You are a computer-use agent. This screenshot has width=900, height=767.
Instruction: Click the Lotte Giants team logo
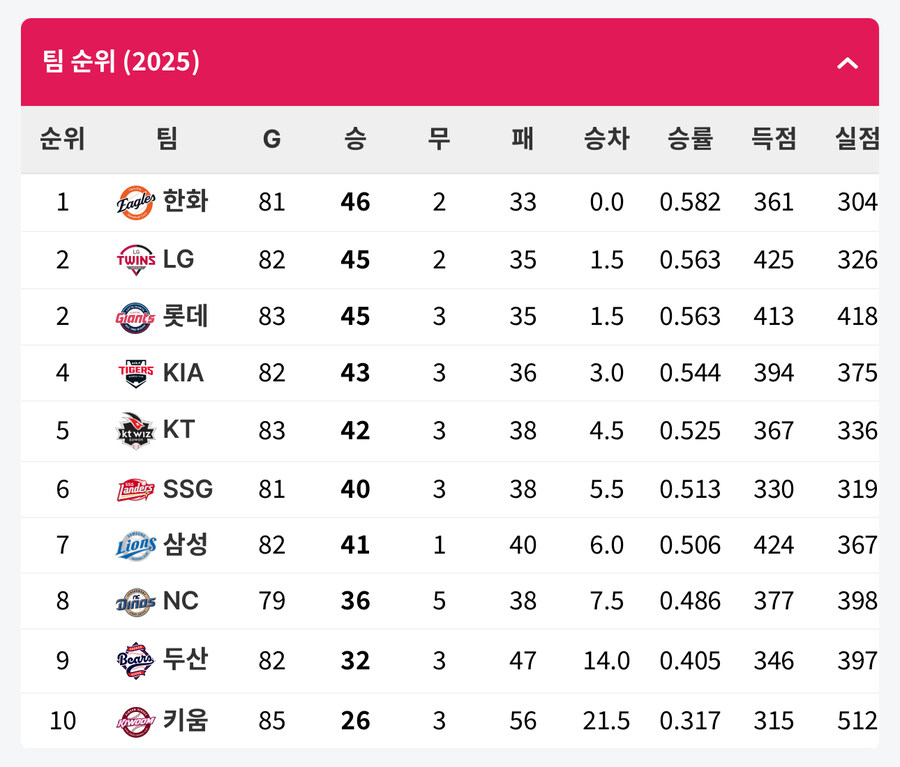(x=135, y=317)
